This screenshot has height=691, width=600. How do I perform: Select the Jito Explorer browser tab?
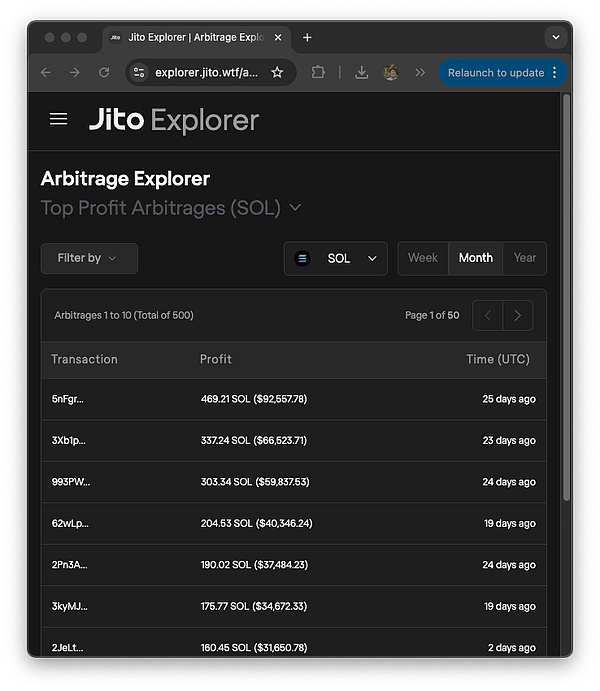click(x=196, y=38)
